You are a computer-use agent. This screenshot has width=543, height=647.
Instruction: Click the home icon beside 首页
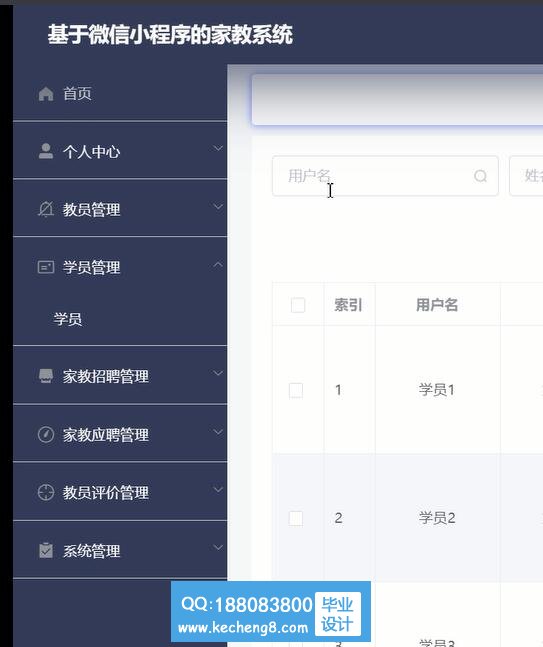(x=46, y=94)
